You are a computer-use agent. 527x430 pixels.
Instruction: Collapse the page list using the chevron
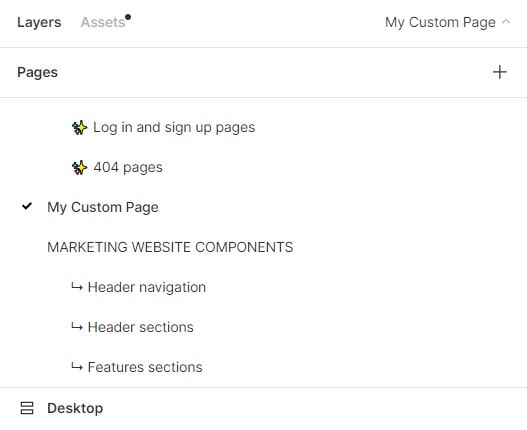pos(506,22)
